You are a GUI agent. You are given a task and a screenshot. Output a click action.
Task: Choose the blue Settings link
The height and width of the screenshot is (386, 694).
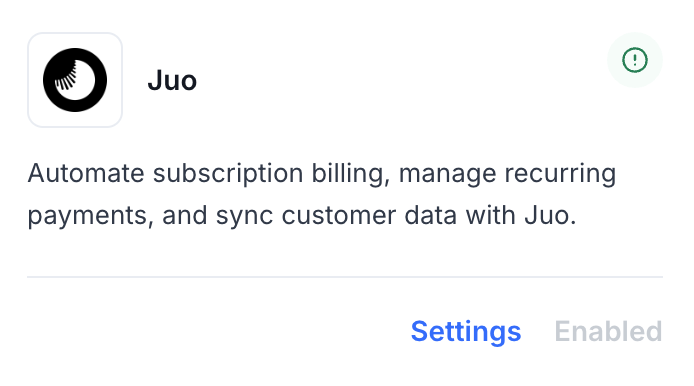[466, 332]
